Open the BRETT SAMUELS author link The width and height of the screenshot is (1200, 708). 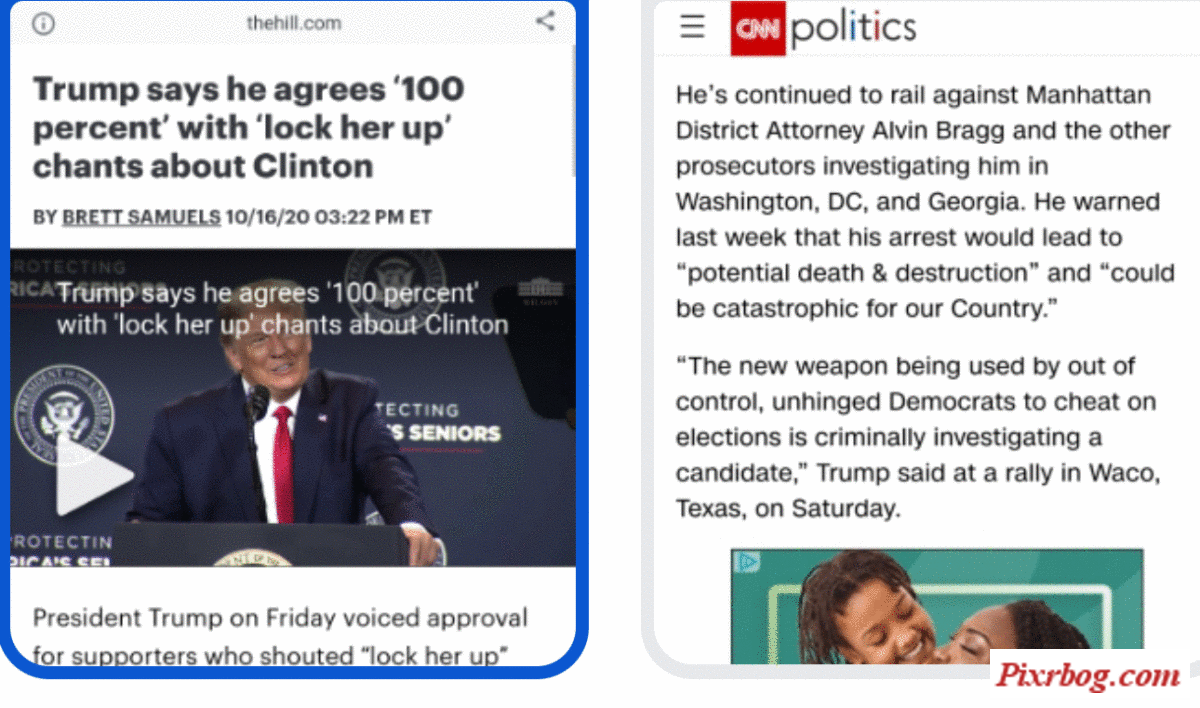tap(141, 217)
